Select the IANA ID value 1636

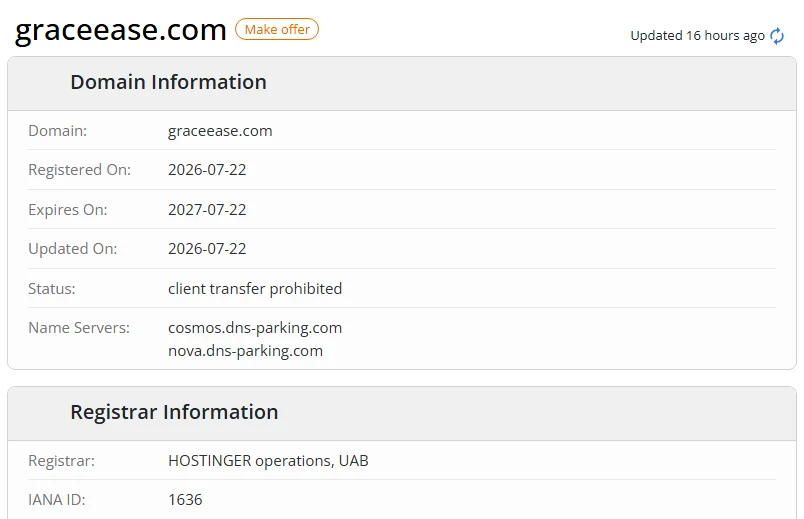click(x=185, y=500)
